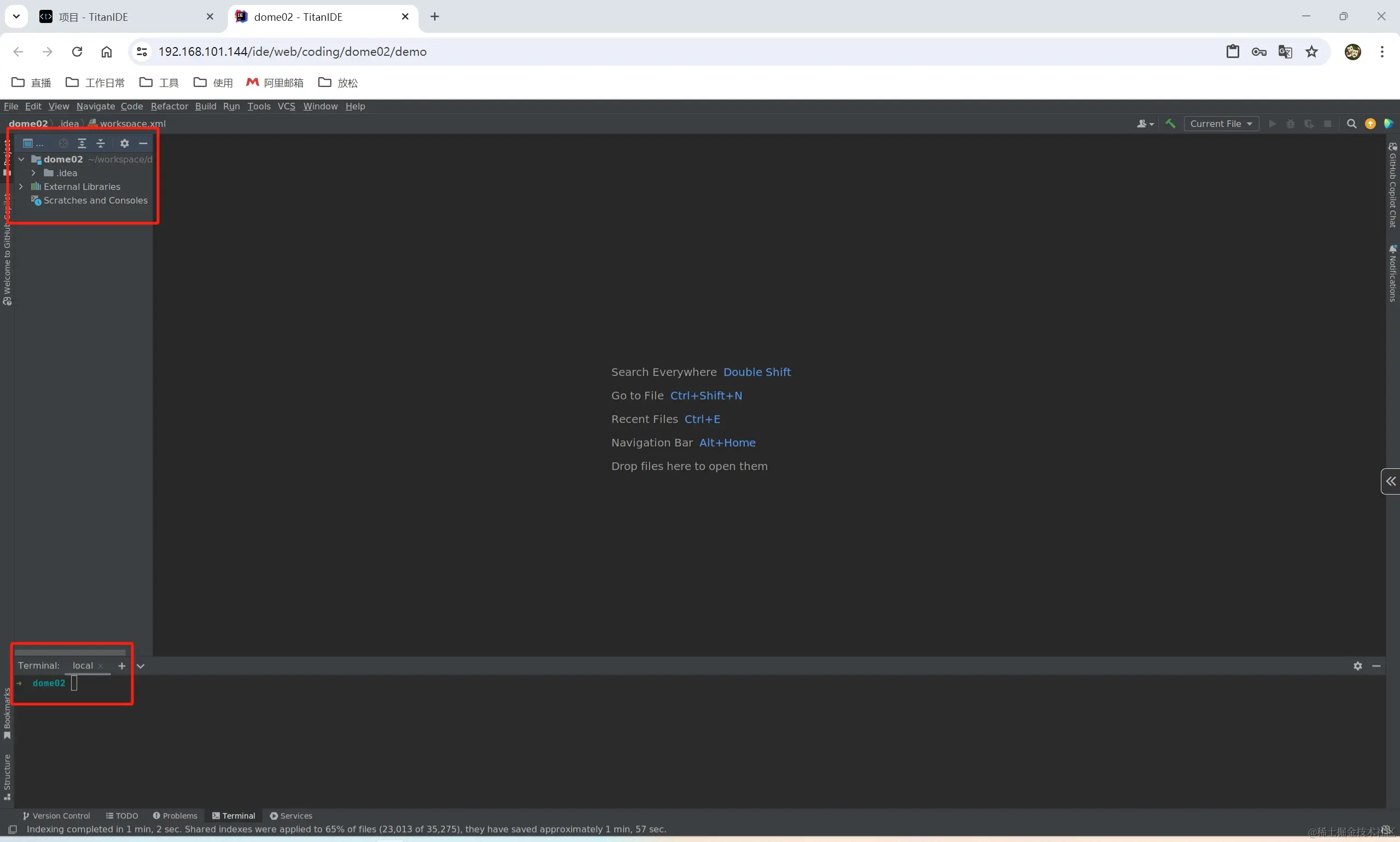Toggle the GitHub Copilot Chat side panel
The image size is (1400, 842).
(1392, 185)
